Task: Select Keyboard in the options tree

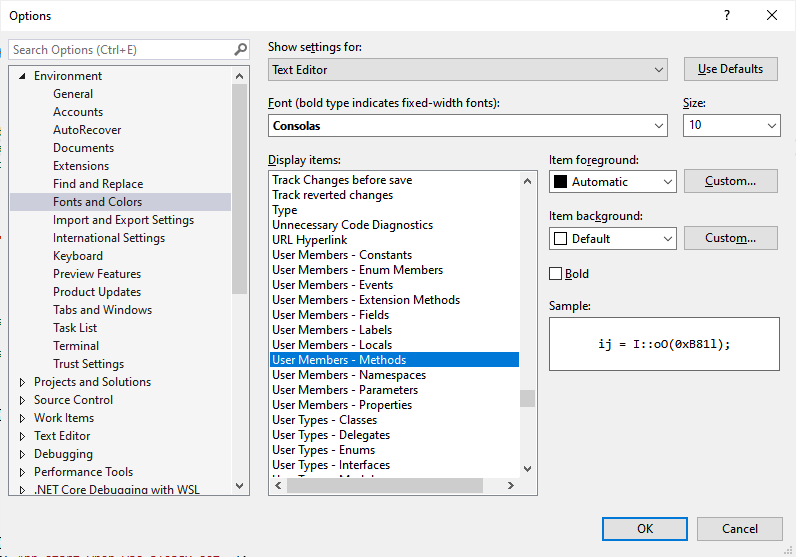Action: click(78, 256)
